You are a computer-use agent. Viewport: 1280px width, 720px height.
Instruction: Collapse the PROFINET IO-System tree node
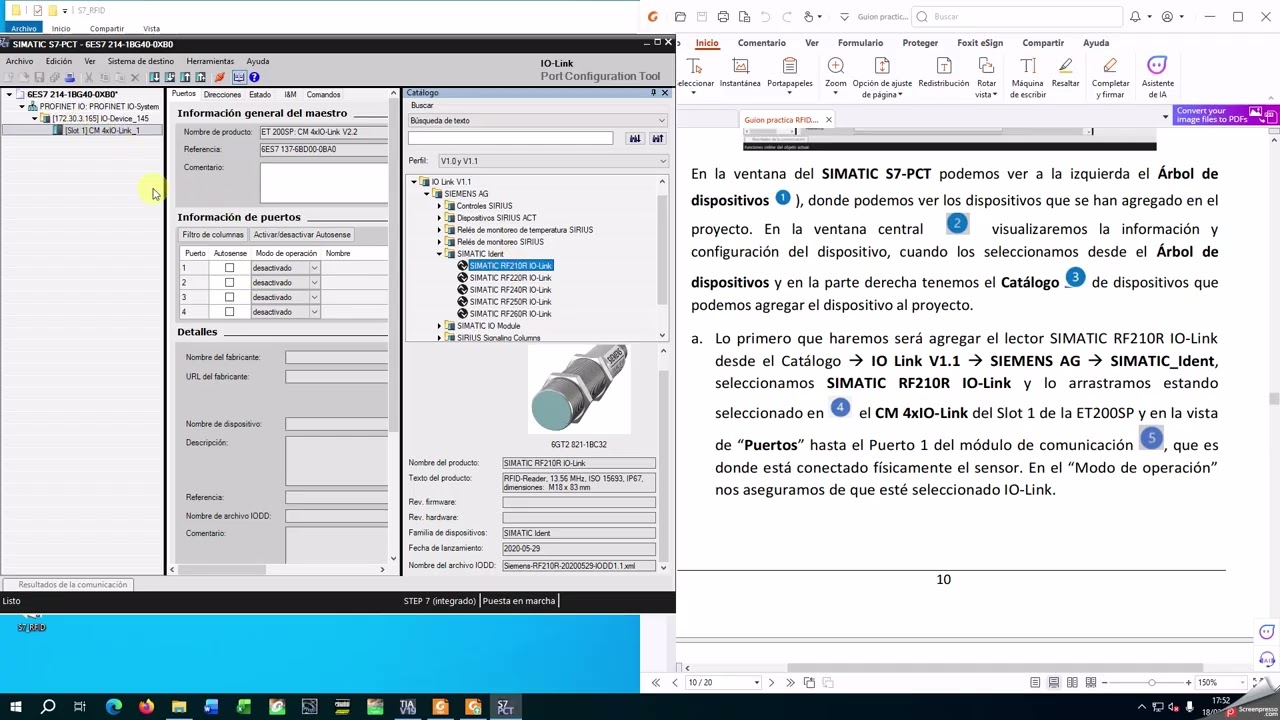coord(22,106)
